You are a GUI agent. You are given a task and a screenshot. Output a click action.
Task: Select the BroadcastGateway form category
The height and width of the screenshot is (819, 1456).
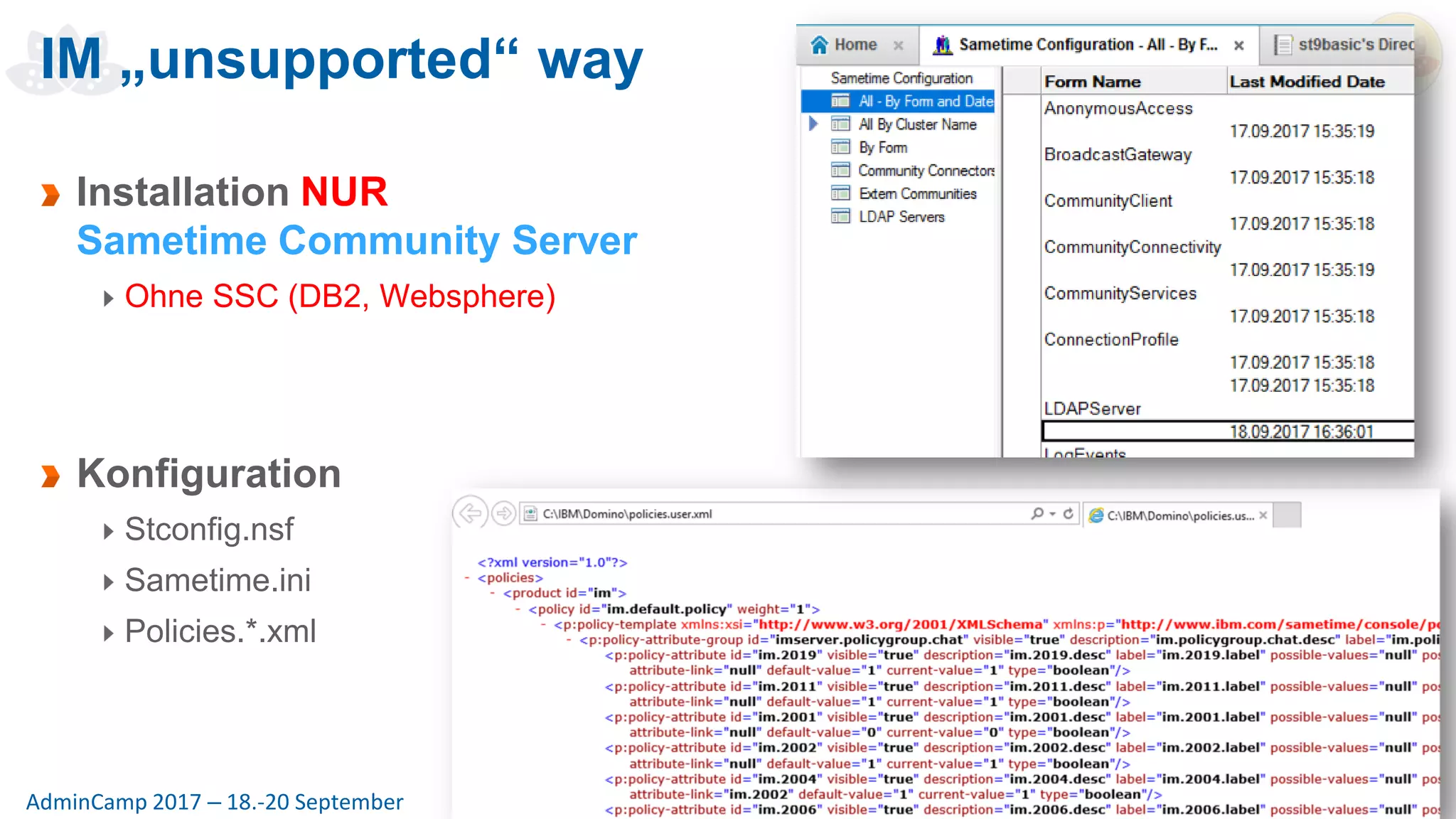(1118, 154)
